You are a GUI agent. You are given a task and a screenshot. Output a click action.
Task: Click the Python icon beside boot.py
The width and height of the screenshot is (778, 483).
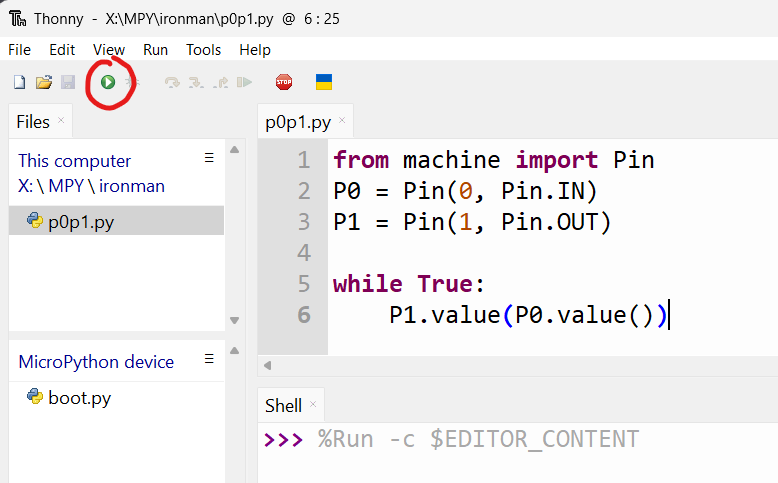(x=34, y=397)
